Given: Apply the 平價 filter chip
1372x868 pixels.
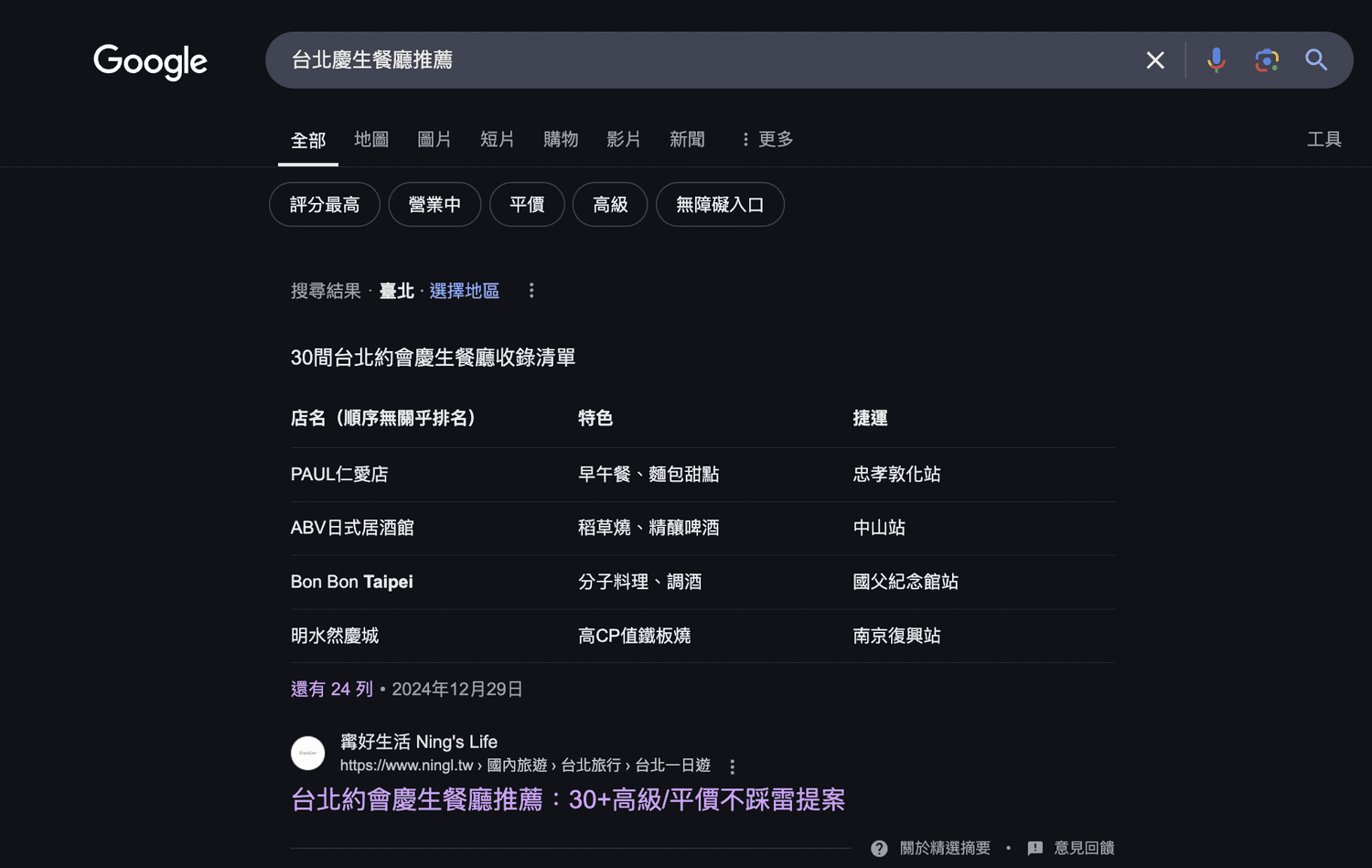Looking at the screenshot, I should click(x=527, y=205).
